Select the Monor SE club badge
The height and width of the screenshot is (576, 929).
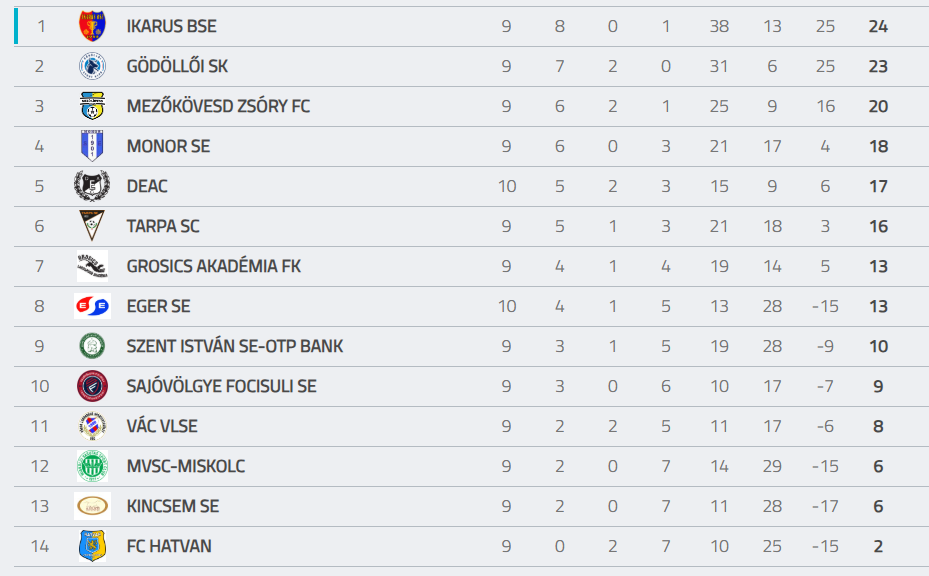coord(92,146)
